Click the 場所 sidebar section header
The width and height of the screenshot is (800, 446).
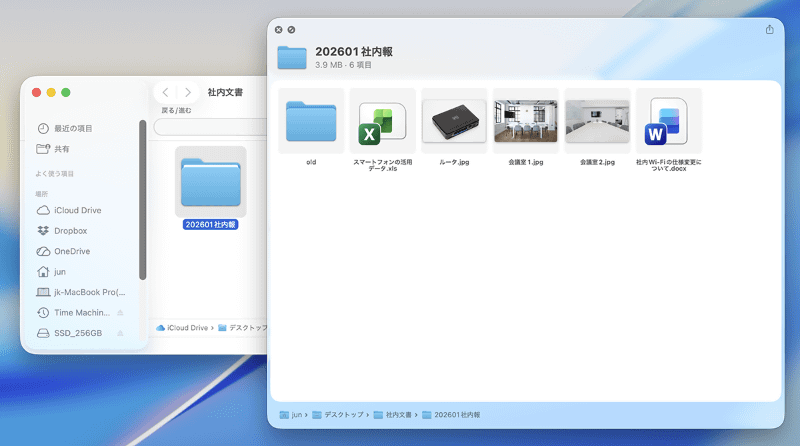click(41, 194)
